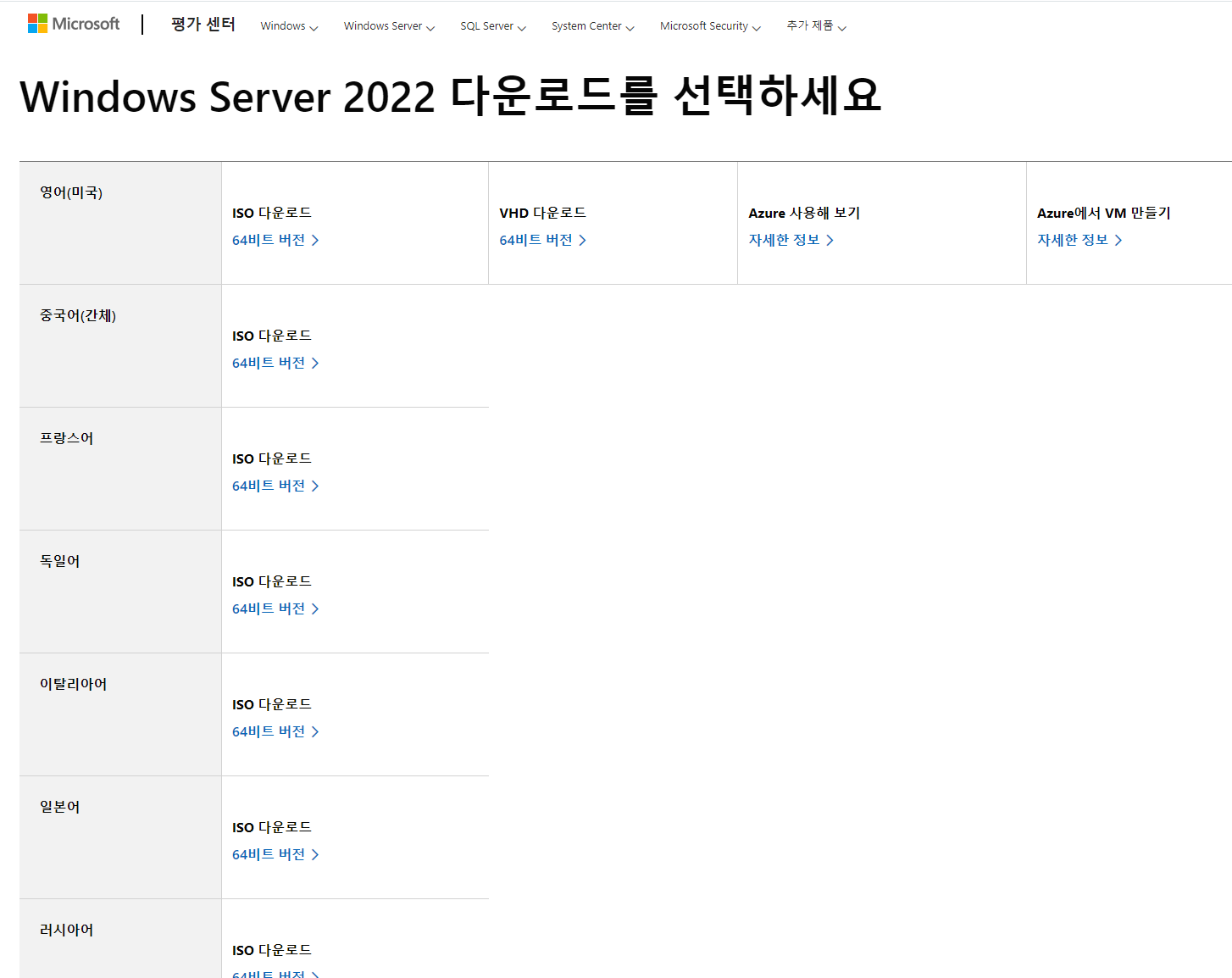Click ISO 다운로드 heading in 영어(미국) row
Image resolution: width=1232 pixels, height=978 pixels.
pyautogui.click(x=272, y=213)
